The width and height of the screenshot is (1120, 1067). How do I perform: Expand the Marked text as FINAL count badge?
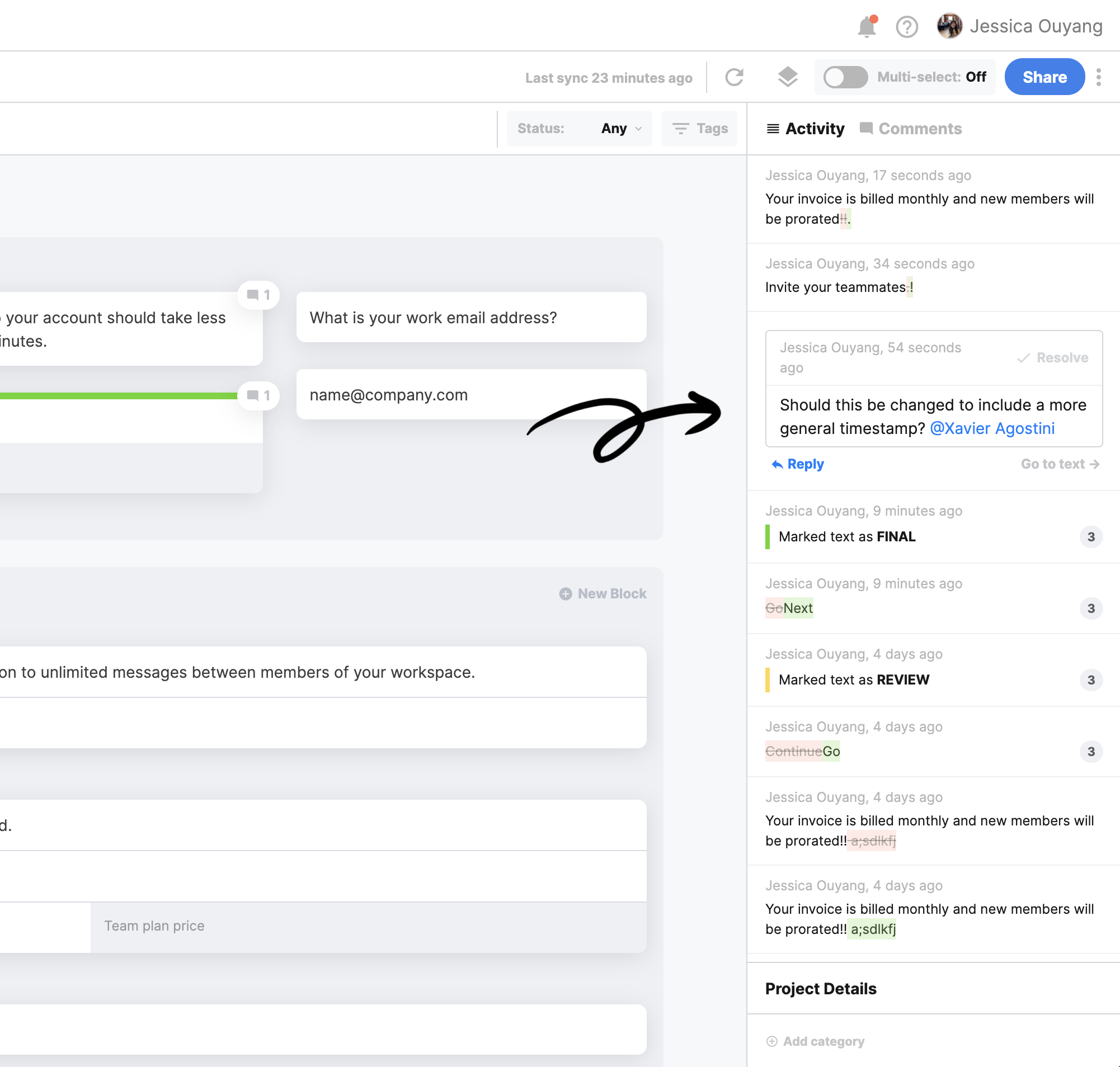coord(1090,536)
